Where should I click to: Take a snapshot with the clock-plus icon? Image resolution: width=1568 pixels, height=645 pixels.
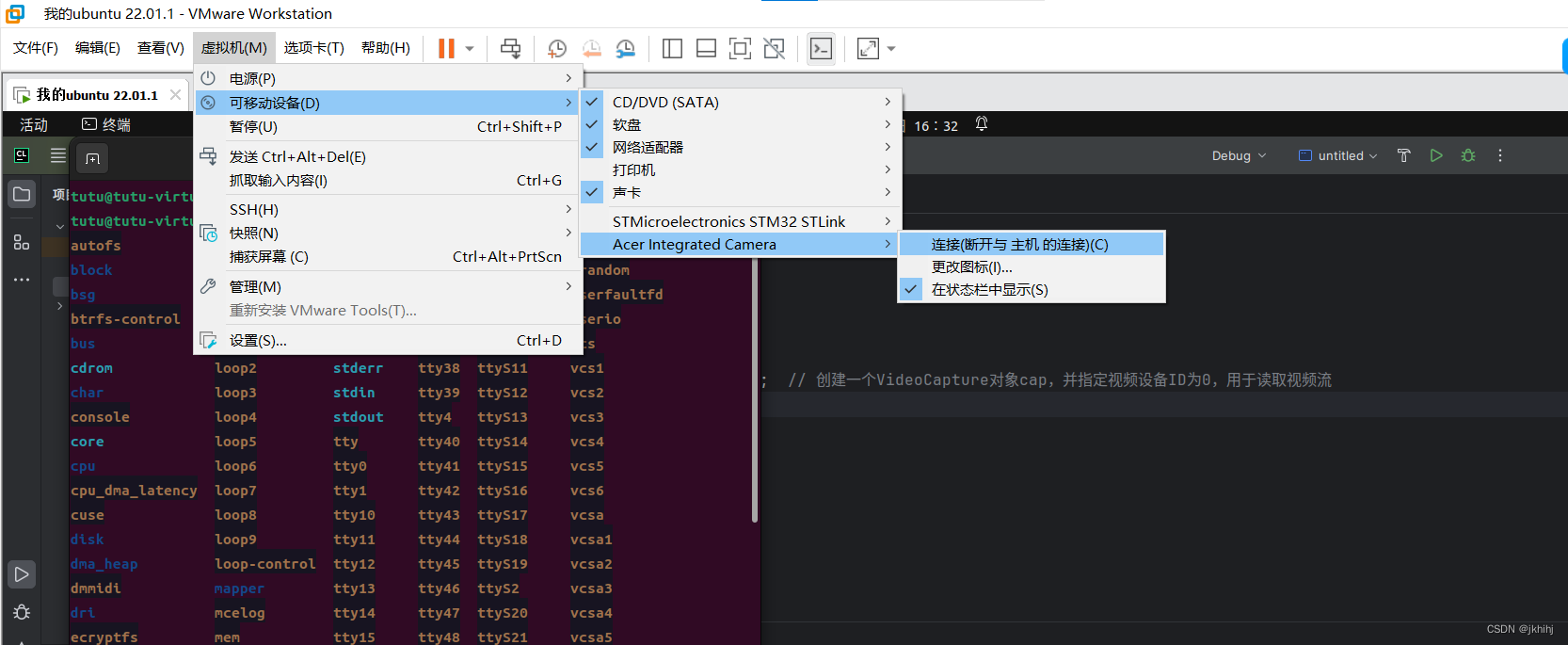pos(556,48)
